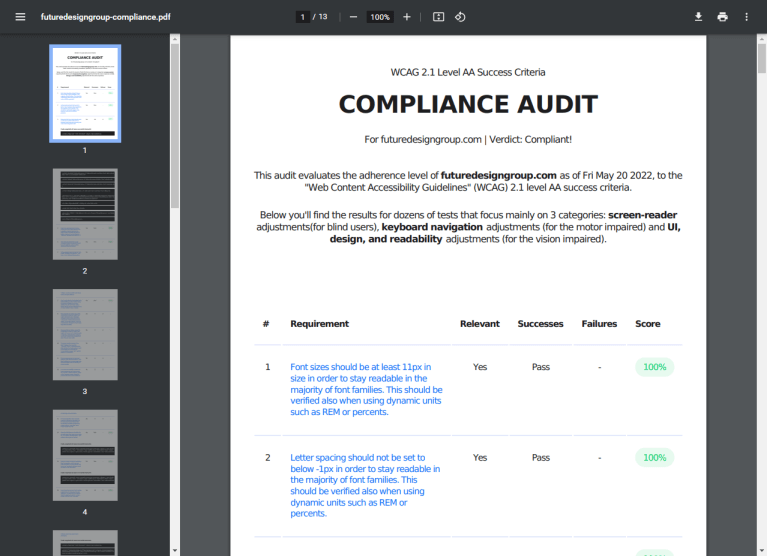The height and width of the screenshot is (556, 767).
Task: Click the 100% score badge for requirement 2
Action: click(x=654, y=457)
